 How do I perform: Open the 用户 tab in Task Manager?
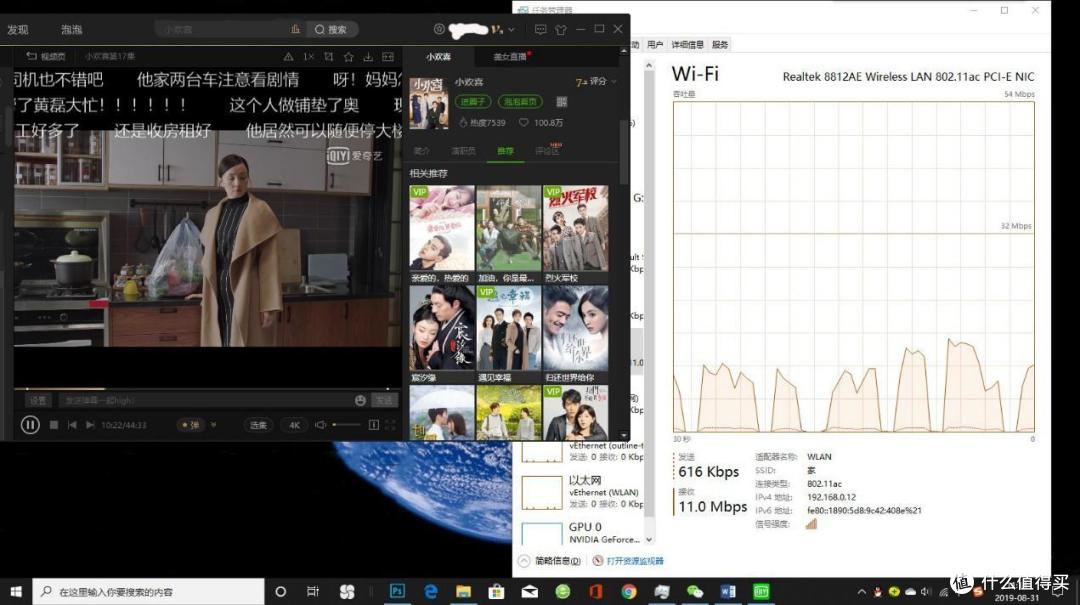pyautogui.click(x=654, y=45)
